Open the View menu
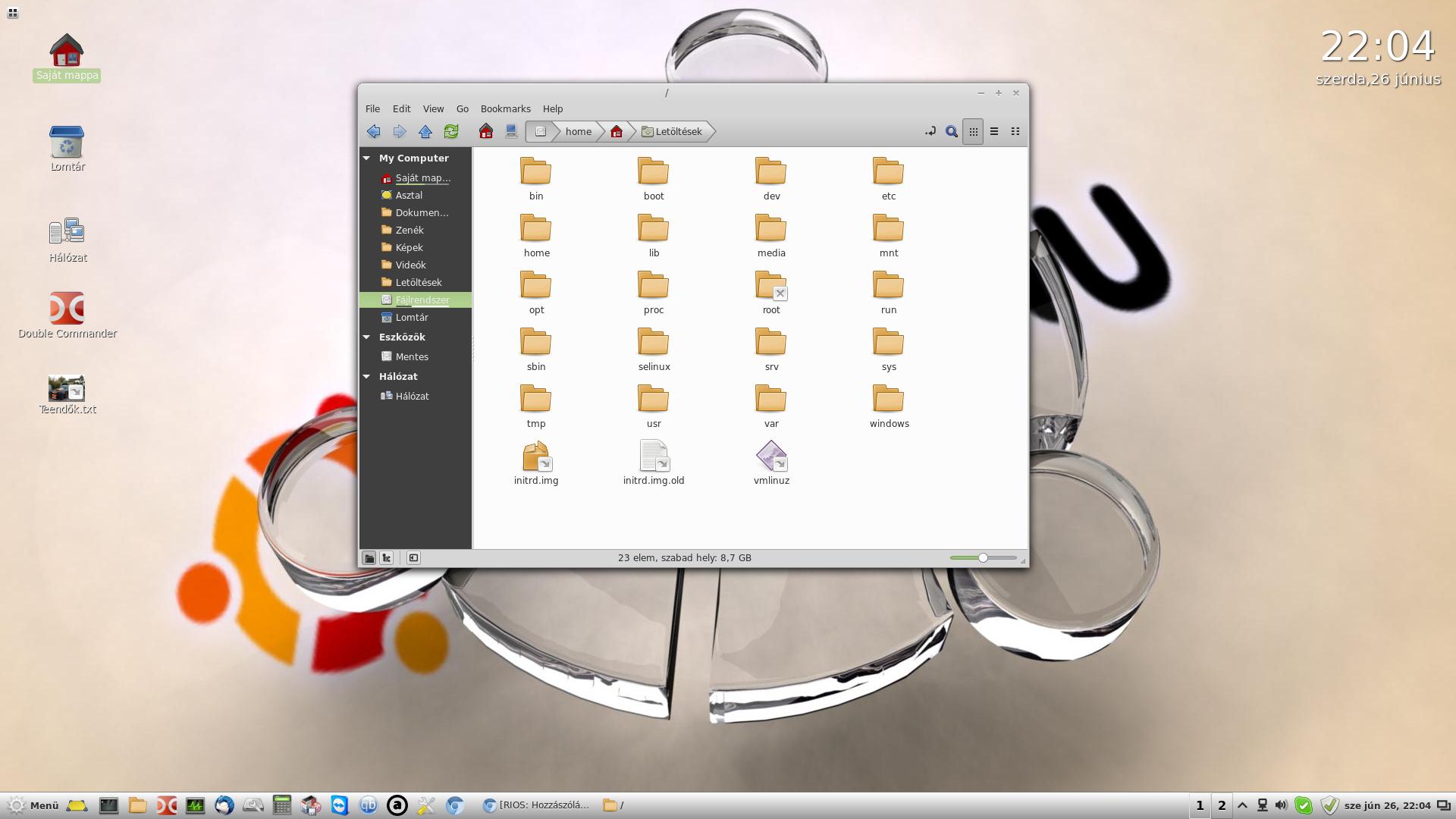1456x819 pixels. point(433,109)
